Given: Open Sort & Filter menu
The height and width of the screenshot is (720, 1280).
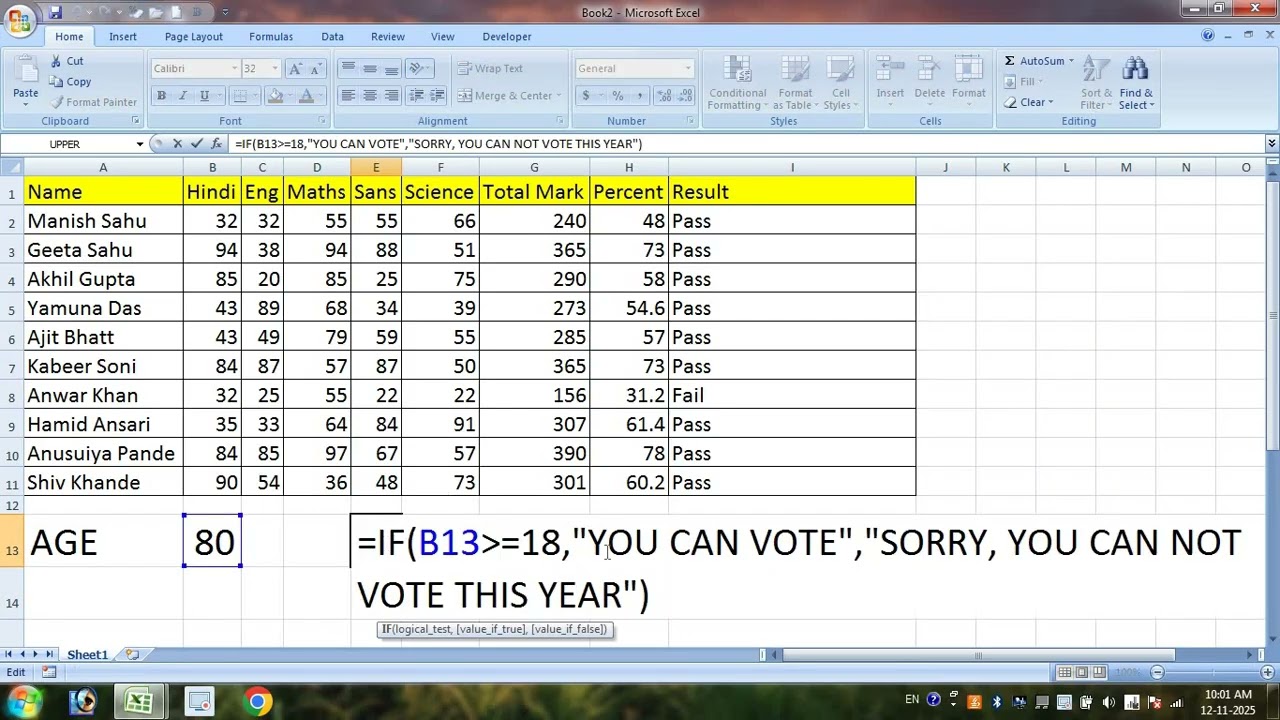Looking at the screenshot, I should [x=1096, y=83].
